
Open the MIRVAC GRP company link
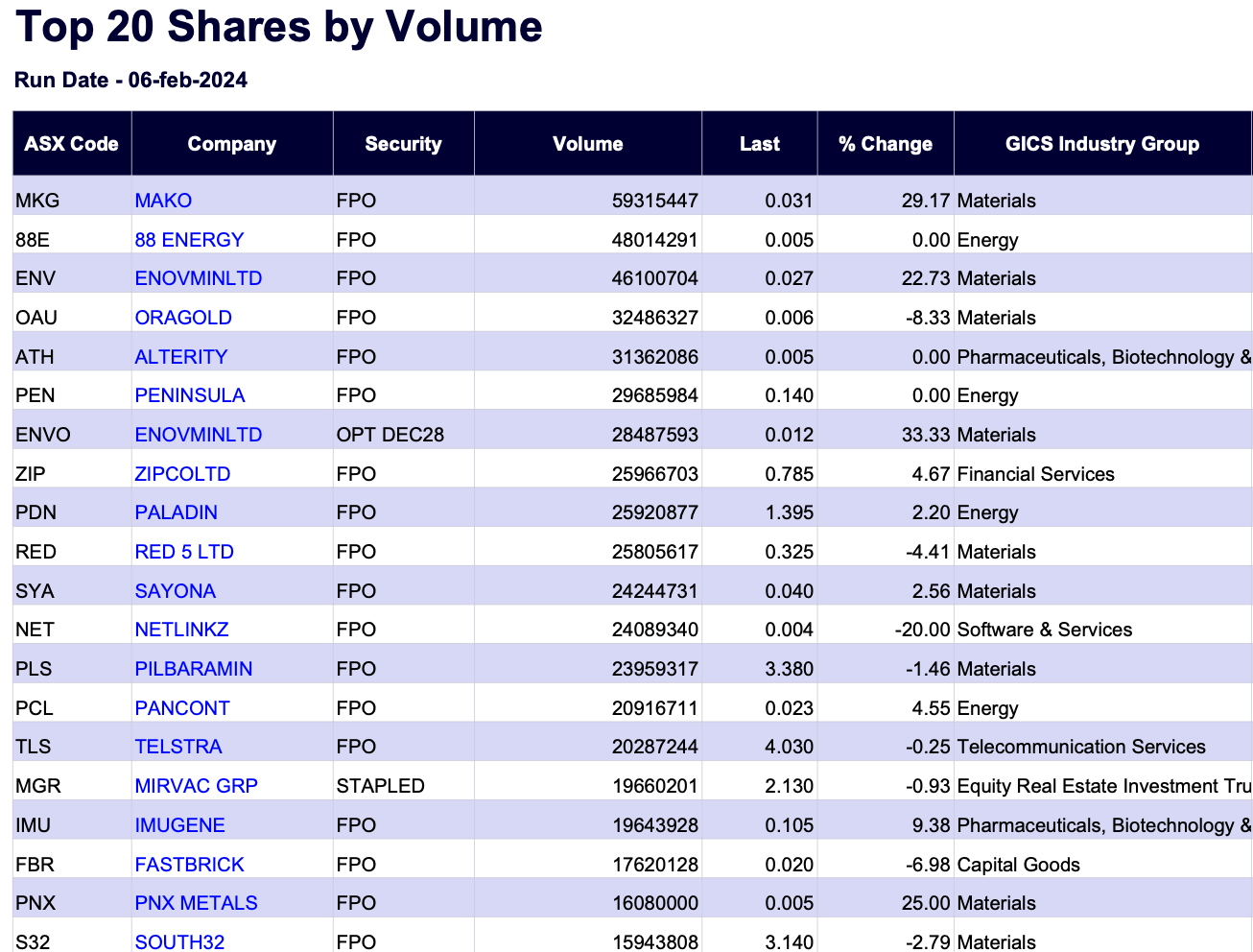197,786
